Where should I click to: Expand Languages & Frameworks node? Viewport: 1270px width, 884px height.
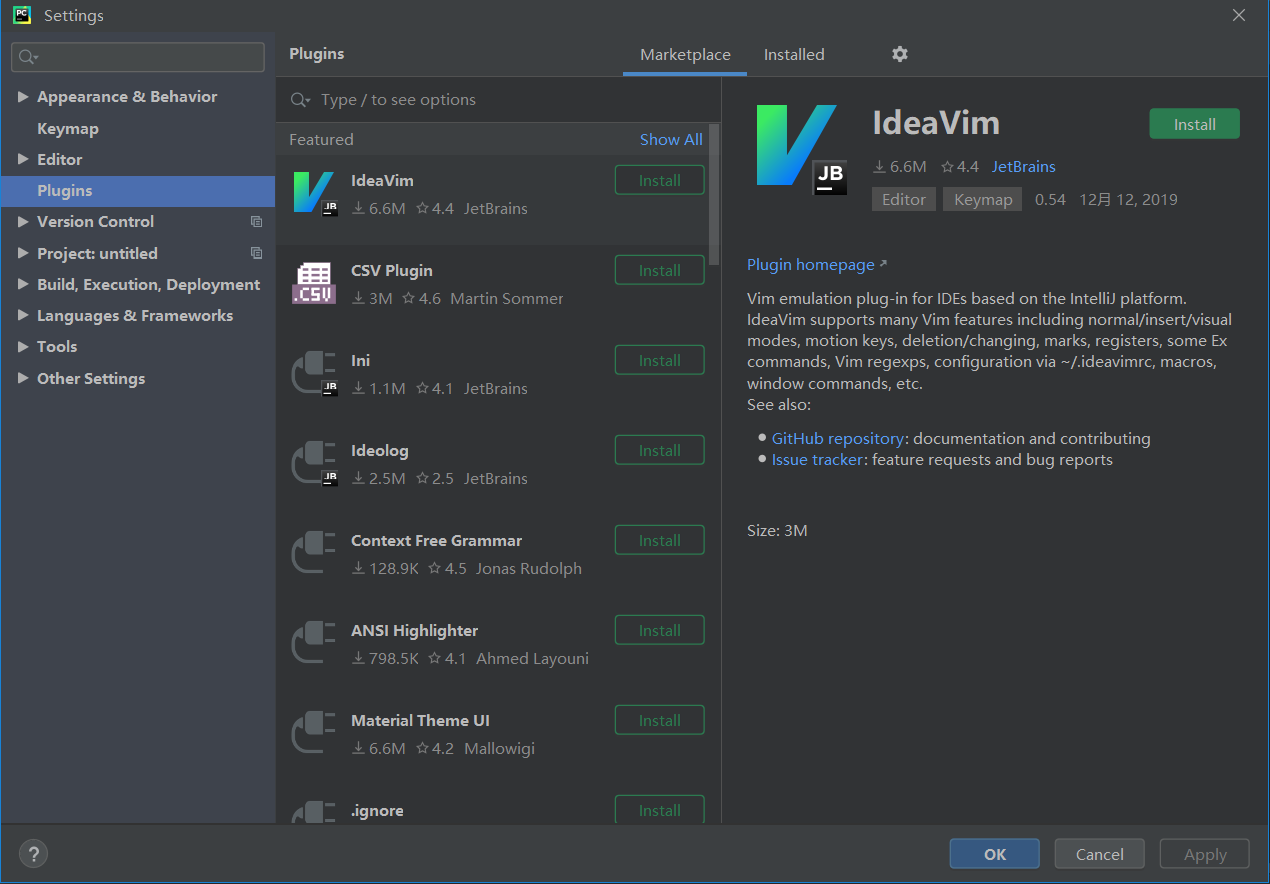(23, 315)
